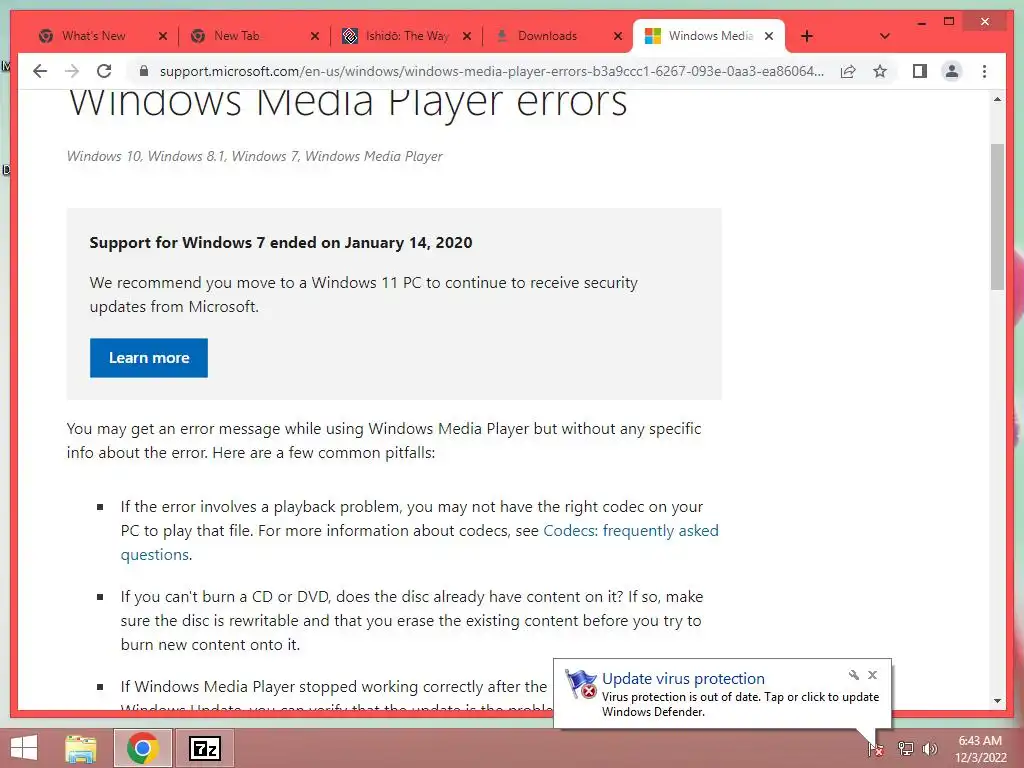Minimize the Chrome window
Screen dimensions: 1024x768
pyautogui.click(x=921, y=22)
